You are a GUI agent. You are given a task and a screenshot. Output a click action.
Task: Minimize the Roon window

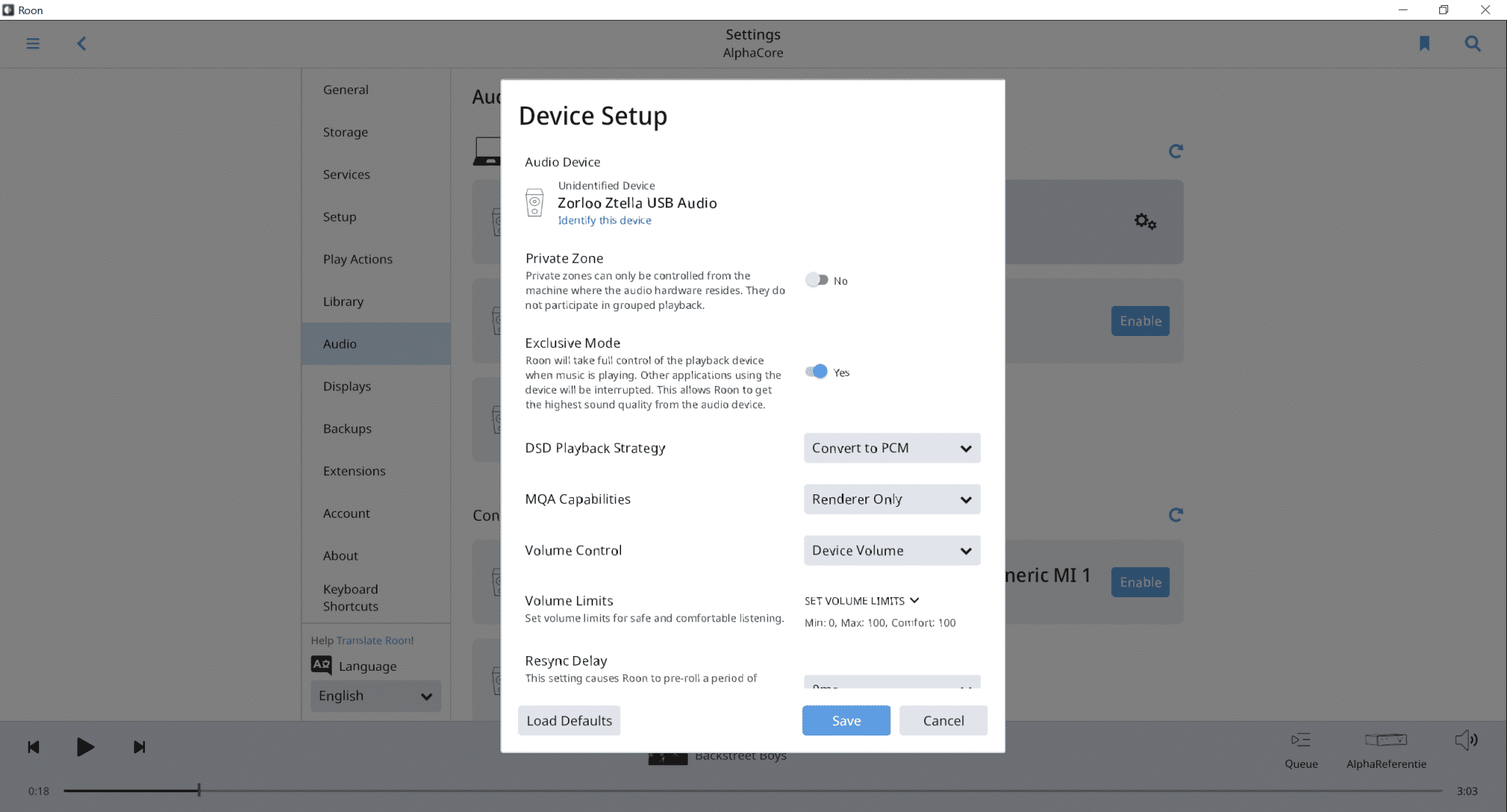[x=1403, y=10]
